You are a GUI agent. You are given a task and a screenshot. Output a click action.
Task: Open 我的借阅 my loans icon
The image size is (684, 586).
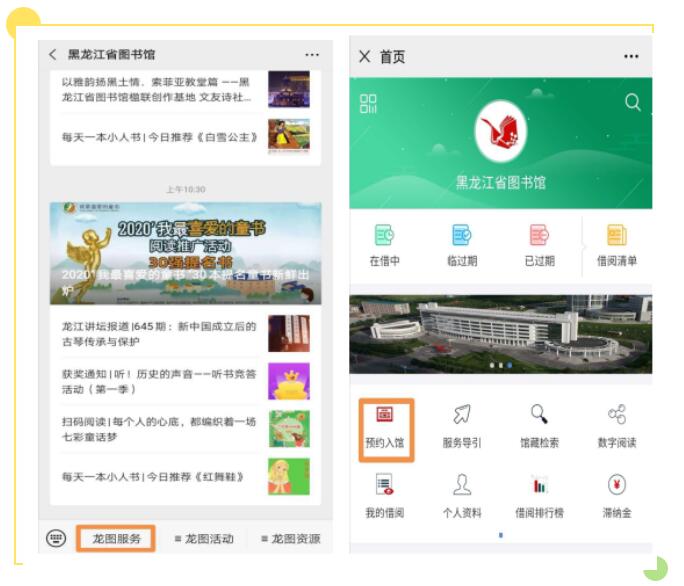[384, 495]
